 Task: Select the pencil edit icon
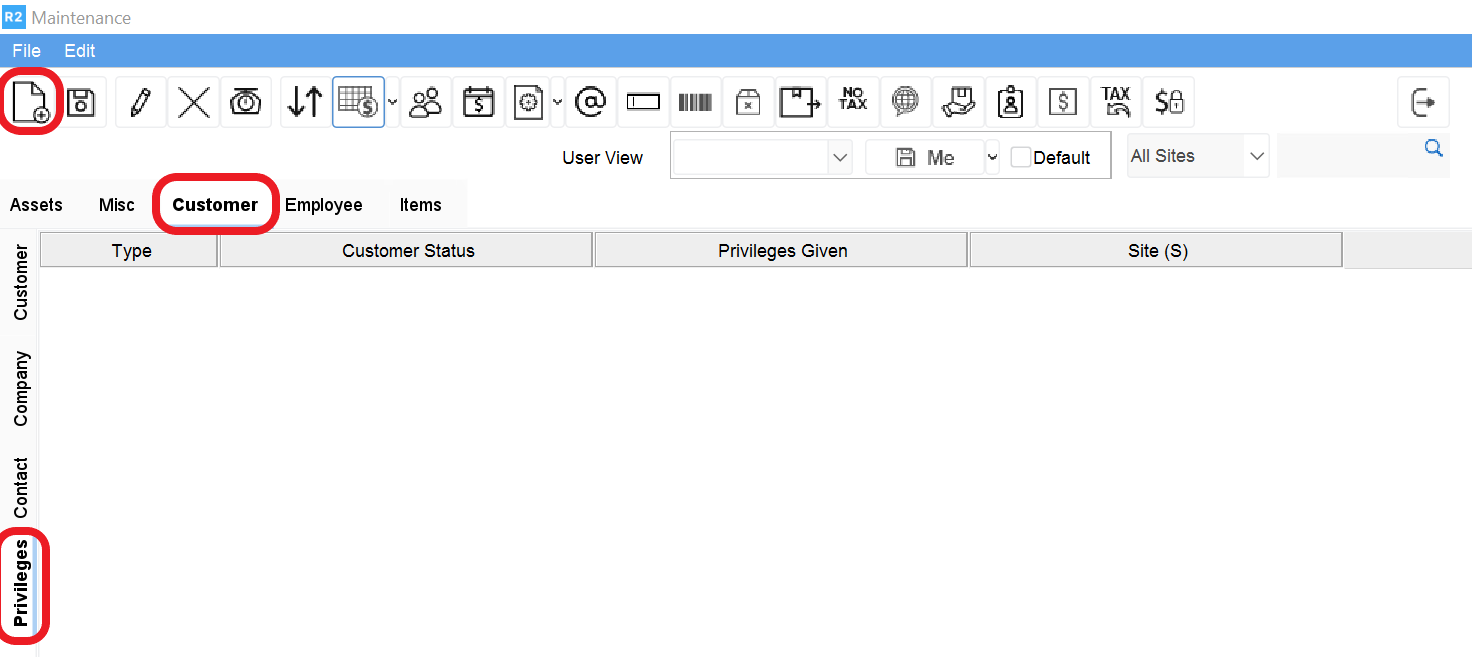[x=141, y=102]
